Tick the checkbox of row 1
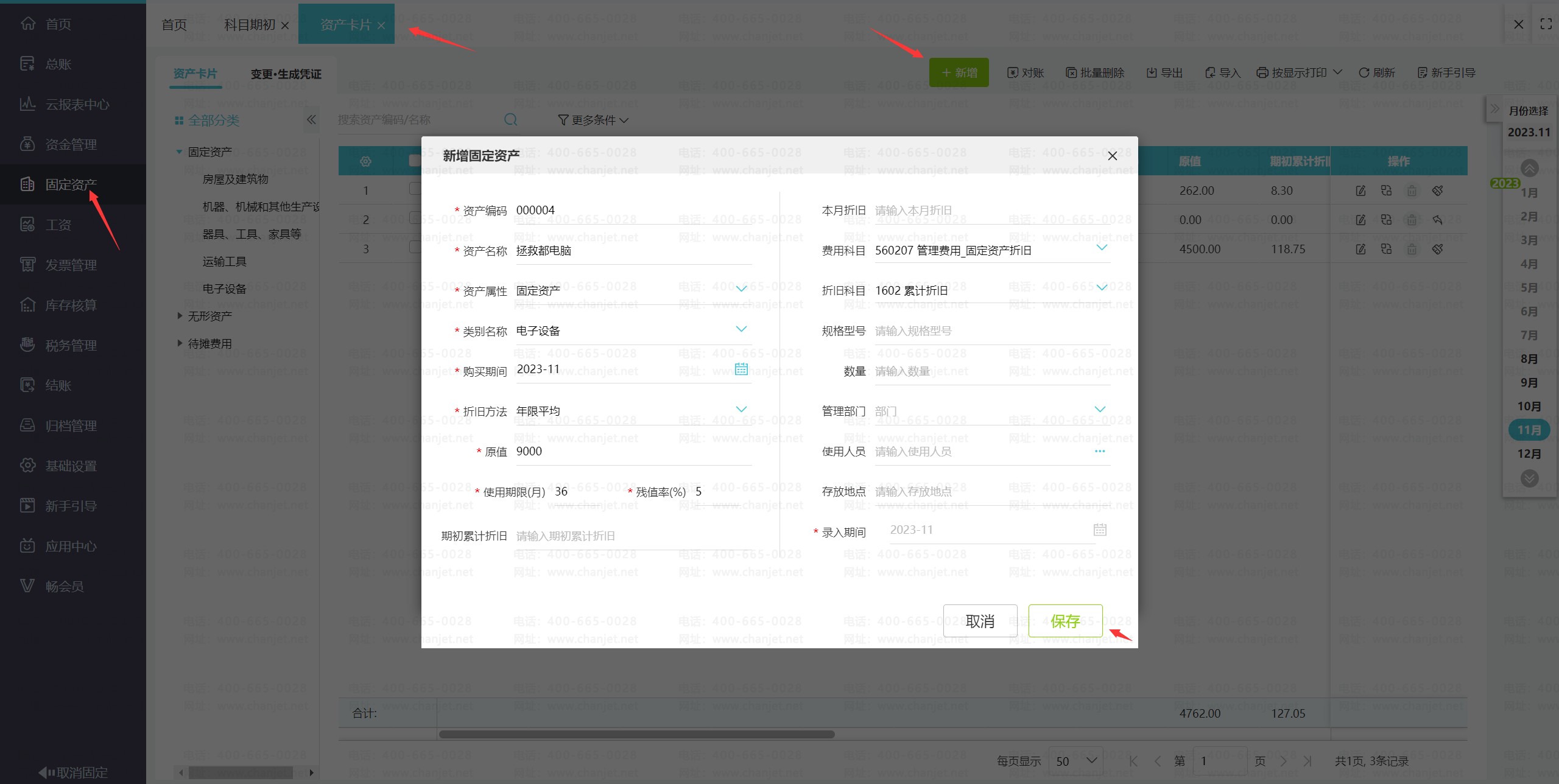Viewport: 1559px width, 784px height. (x=415, y=189)
